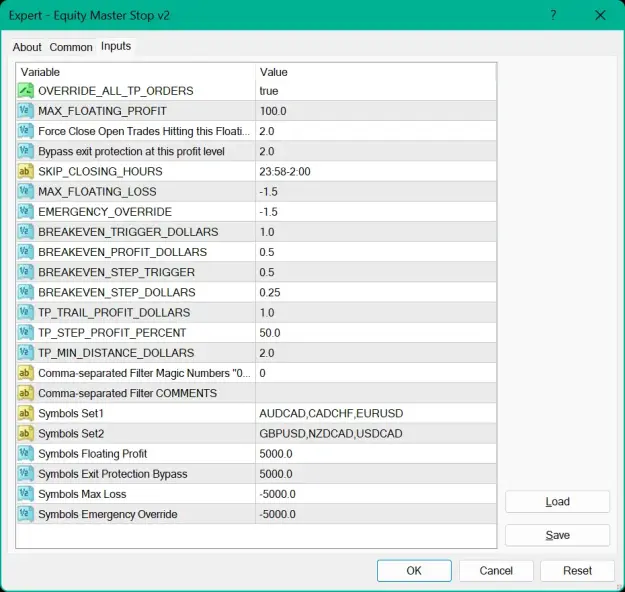625x592 pixels.
Task: Click the Symbols Exit Protection Bypass icon
Action: click(26, 474)
